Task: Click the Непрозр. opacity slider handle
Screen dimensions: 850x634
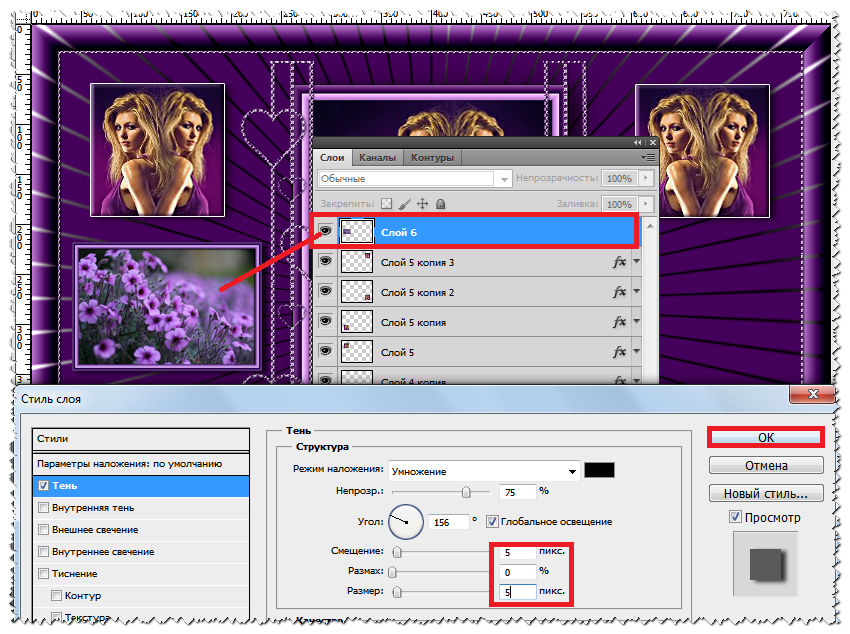Action: (466, 492)
